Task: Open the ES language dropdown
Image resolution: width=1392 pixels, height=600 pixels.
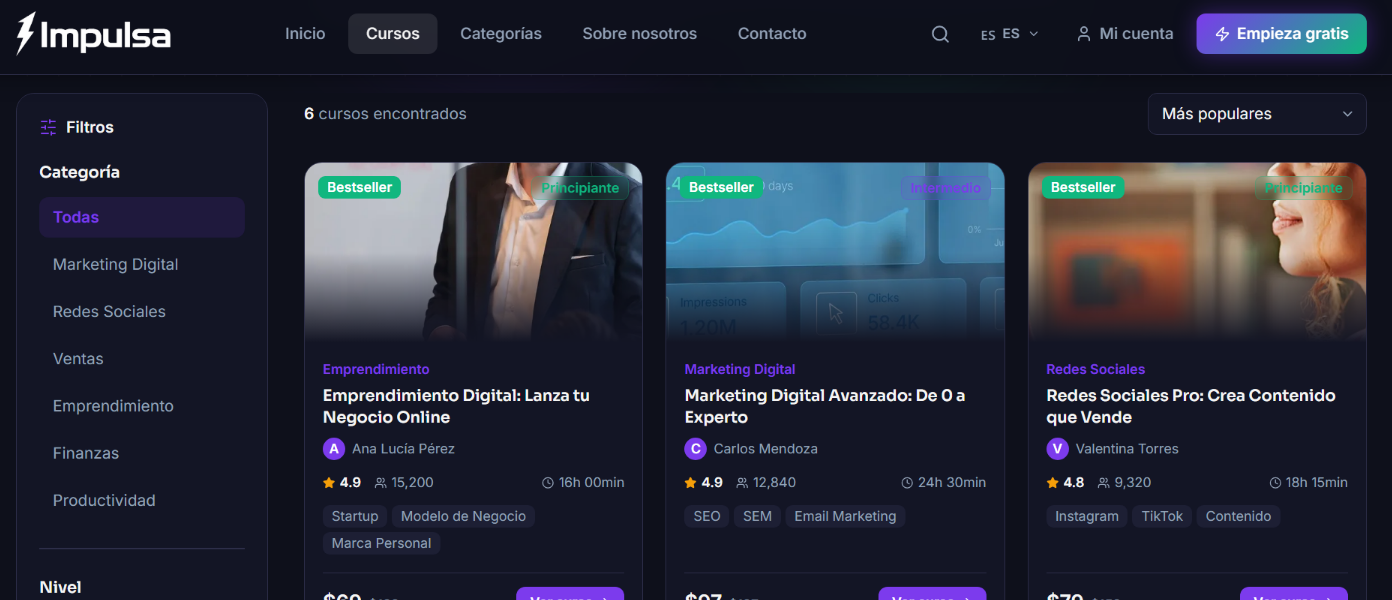Action: (1010, 34)
